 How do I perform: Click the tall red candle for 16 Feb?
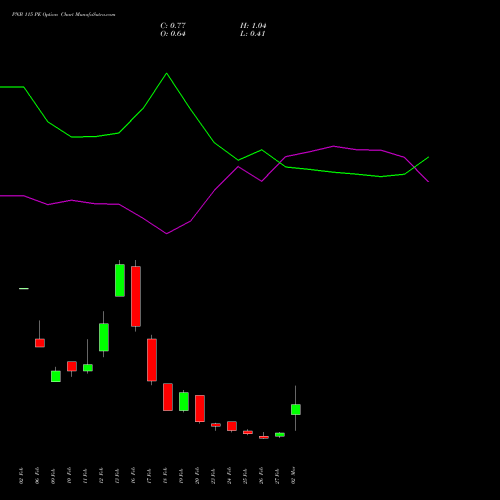(x=136, y=296)
